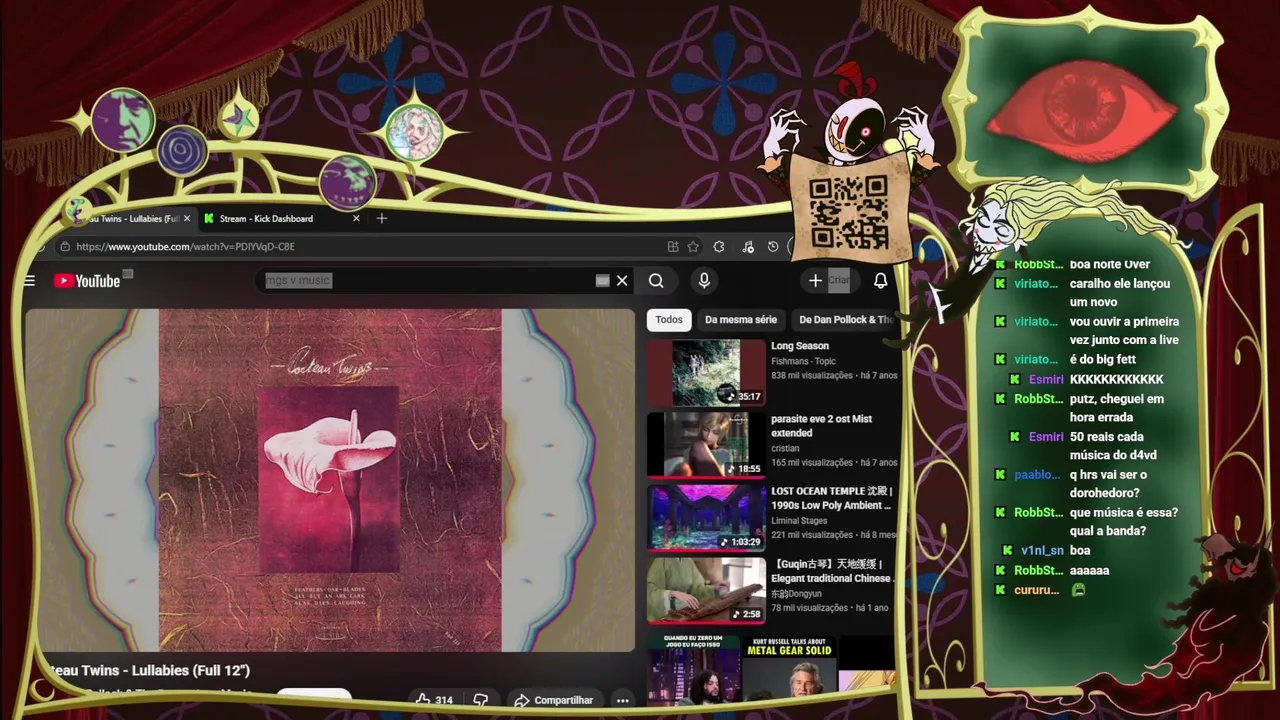Click chat username paablo...
This screenshot has height=720, width=1280.
[1037, 475]
